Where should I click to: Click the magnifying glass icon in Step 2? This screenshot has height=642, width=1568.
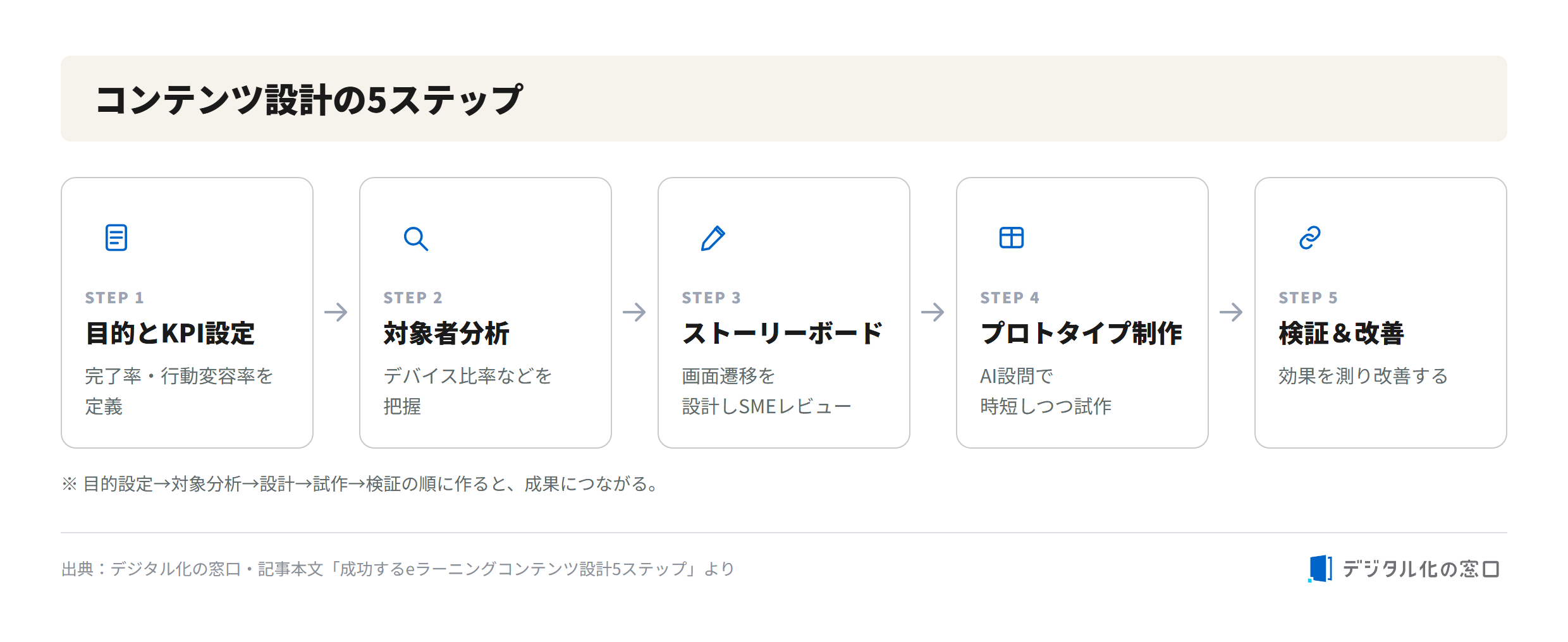[415, 238]
